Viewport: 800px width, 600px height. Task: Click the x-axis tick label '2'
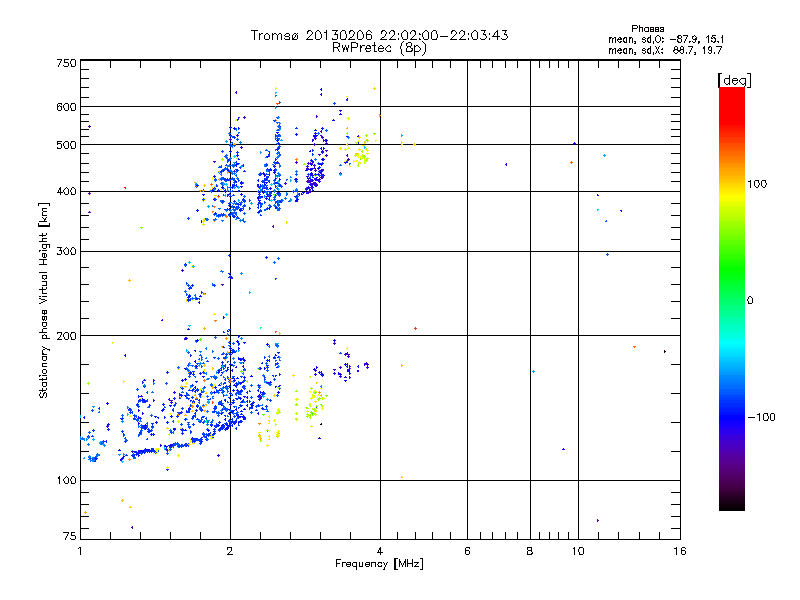click(230, 551)
